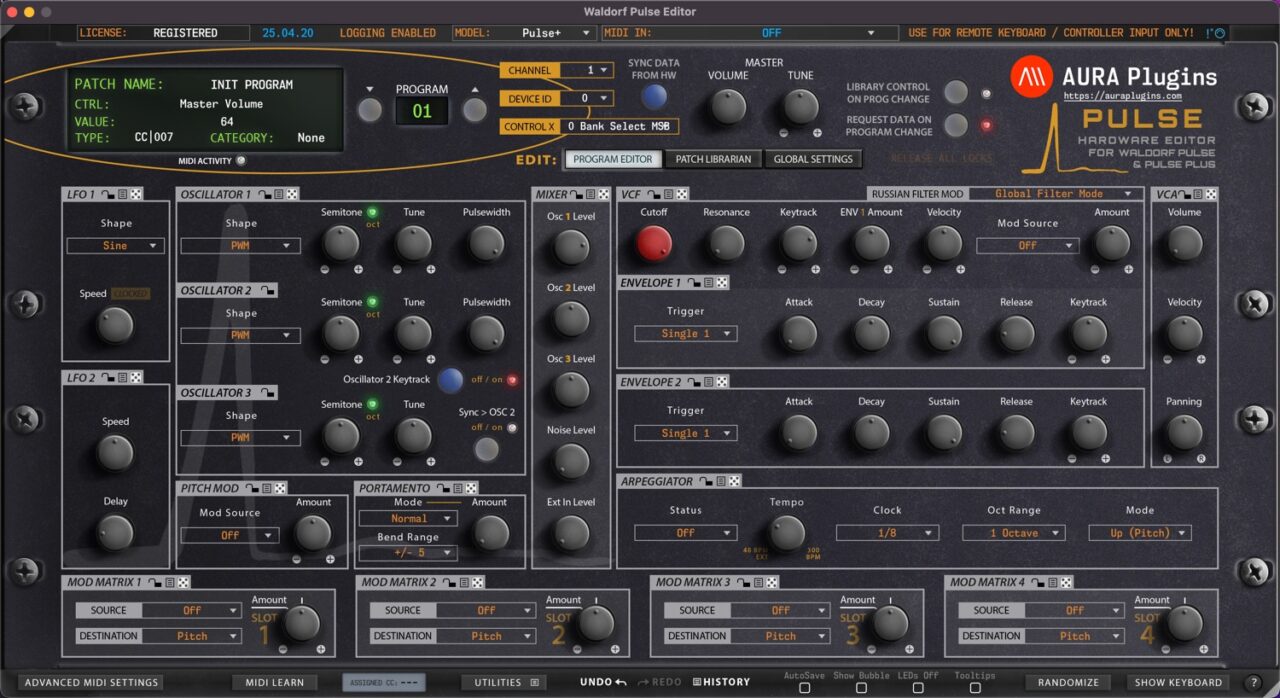
Task: Click the Undo arrow button
Action: (604, 682)
